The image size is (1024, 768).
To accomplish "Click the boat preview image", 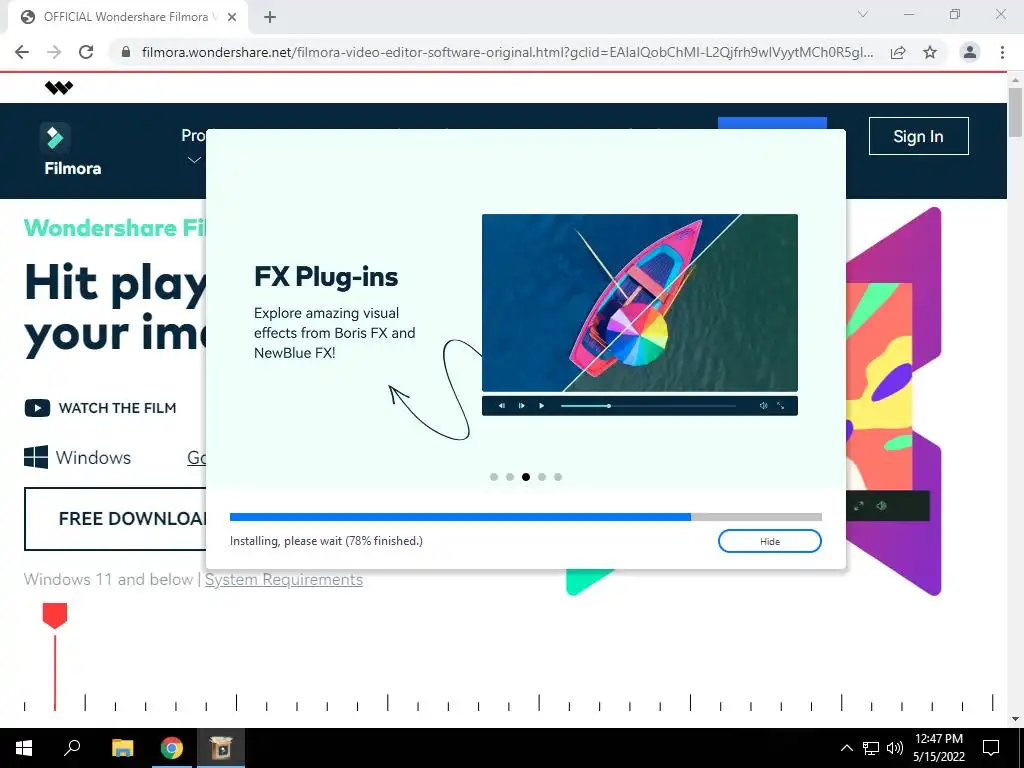I will pyautogui.click(x=639, y=303).
